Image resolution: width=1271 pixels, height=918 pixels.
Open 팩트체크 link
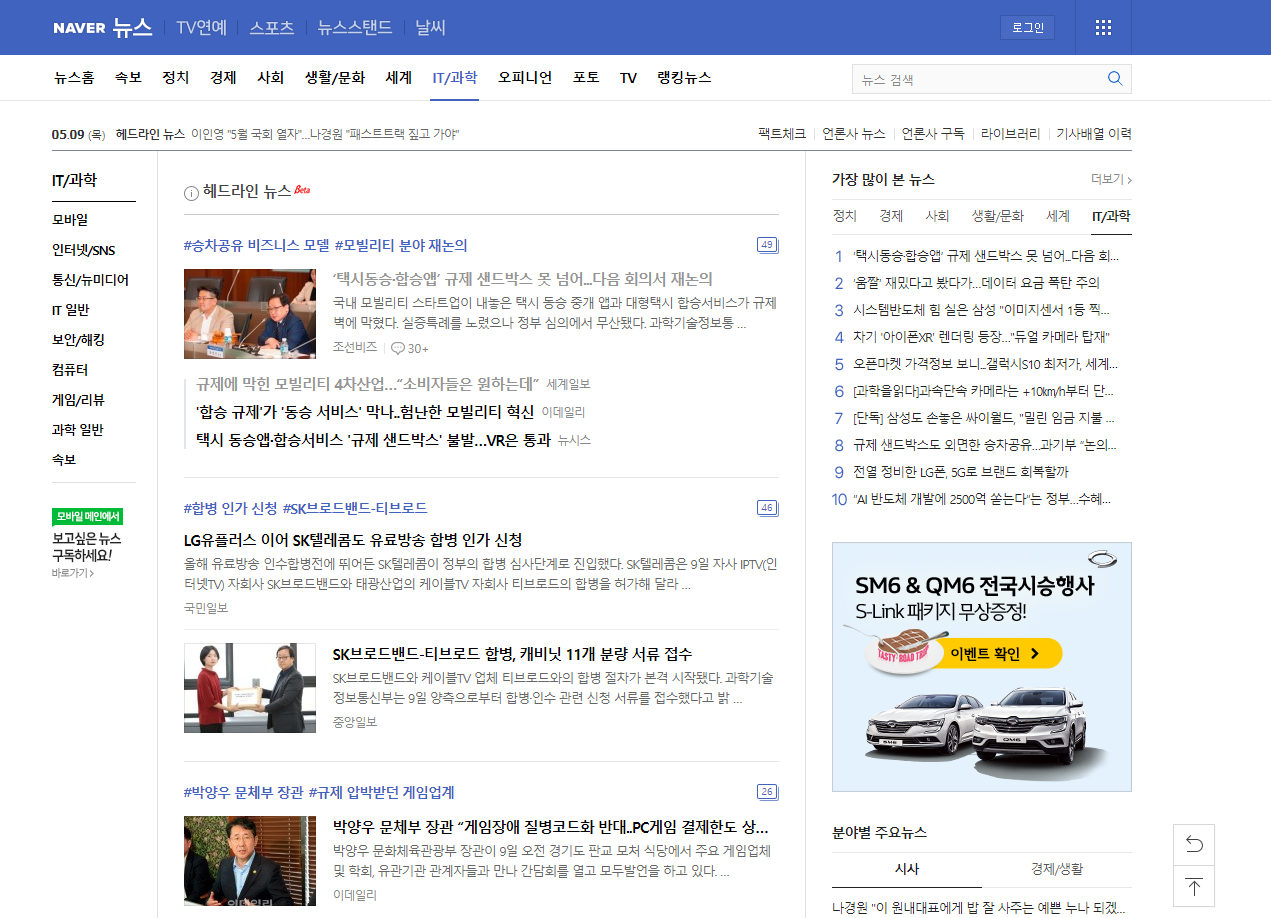pyautogui.click(x=782, y=133)
